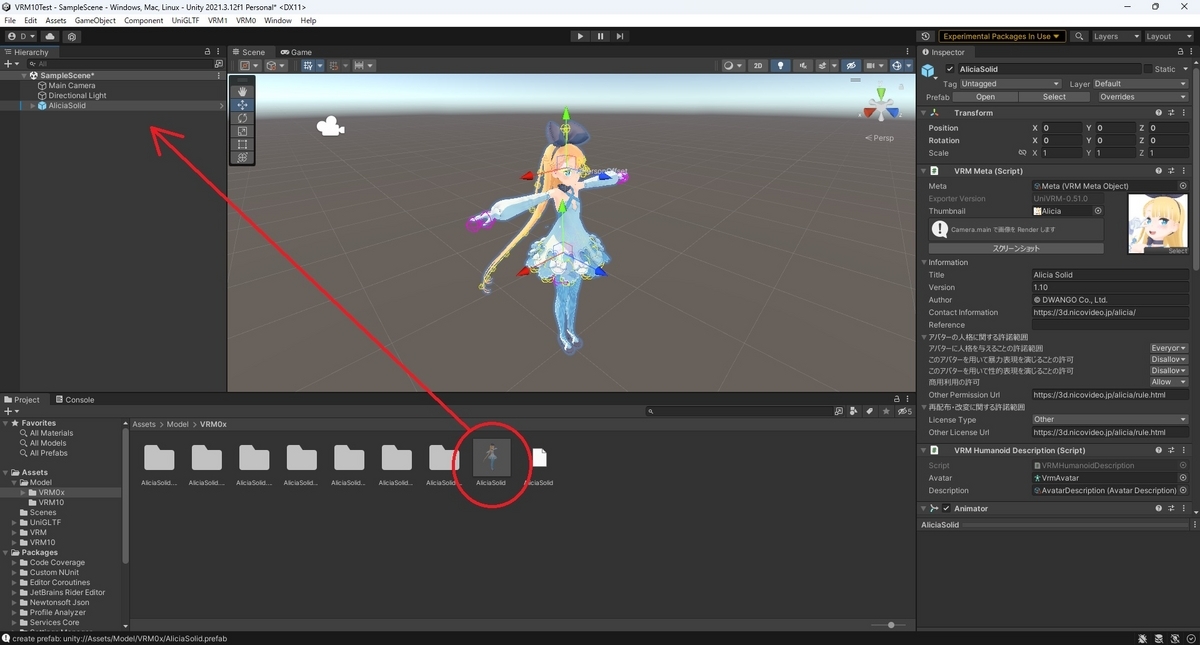This screenshot has height=645, width=1200.
Task: Open the UniGLTF menu
Action: pos(185,20)
